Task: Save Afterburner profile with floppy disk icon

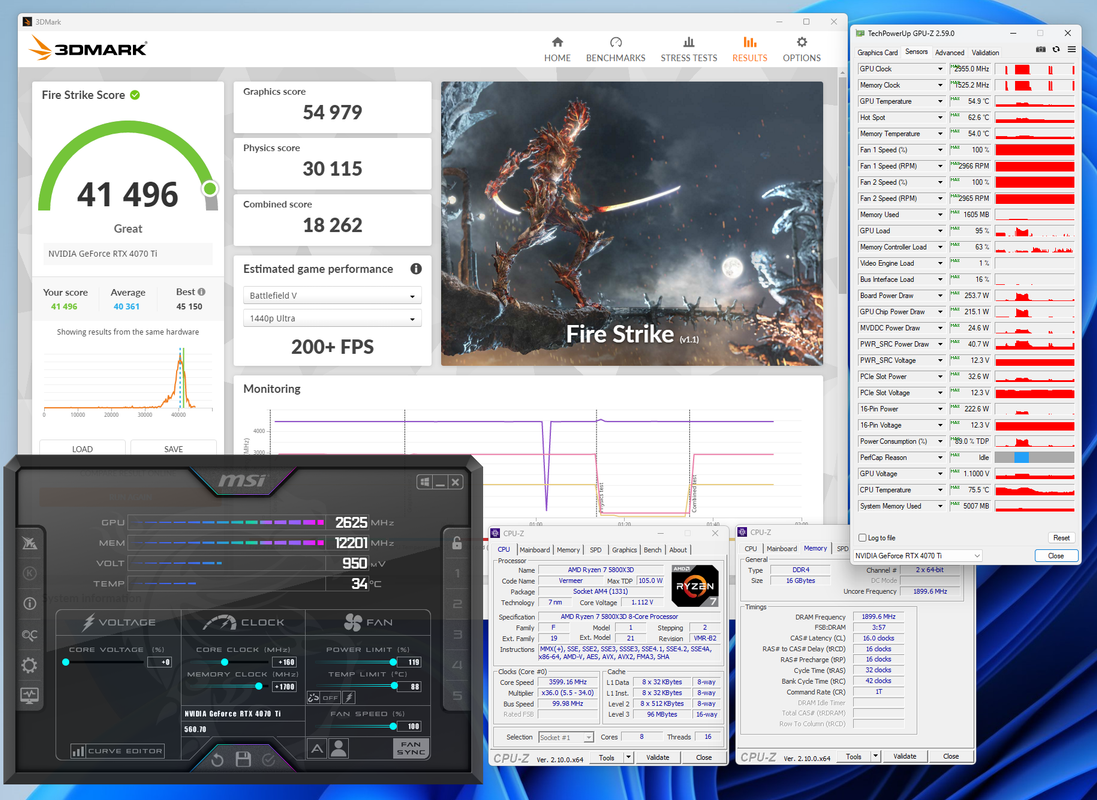Action: (243, 759)
